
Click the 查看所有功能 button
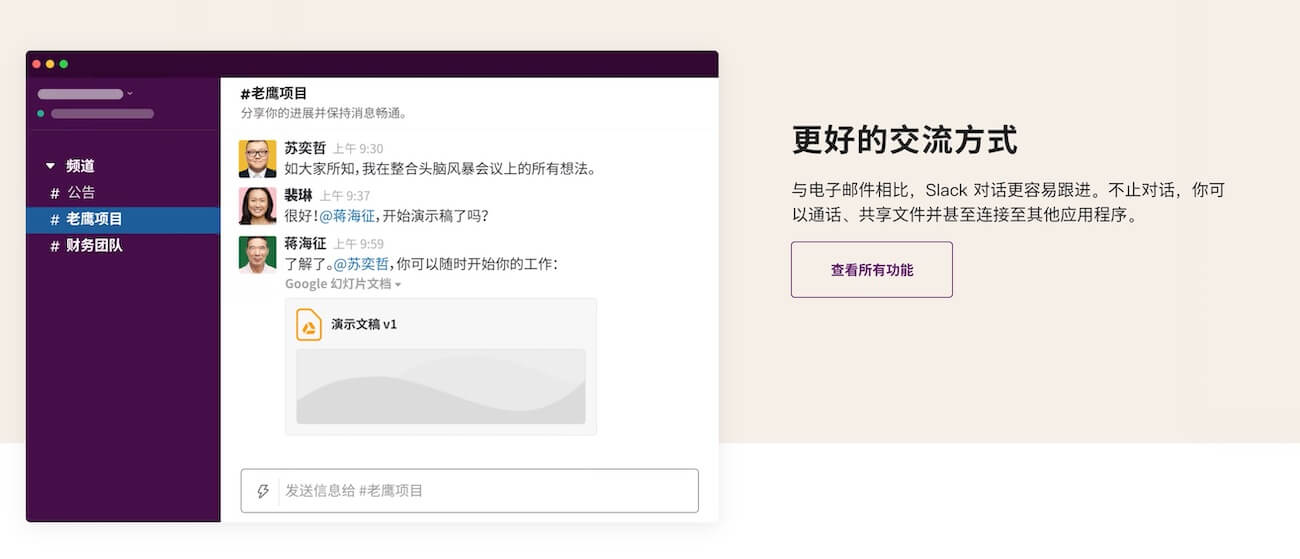(871, 270)
